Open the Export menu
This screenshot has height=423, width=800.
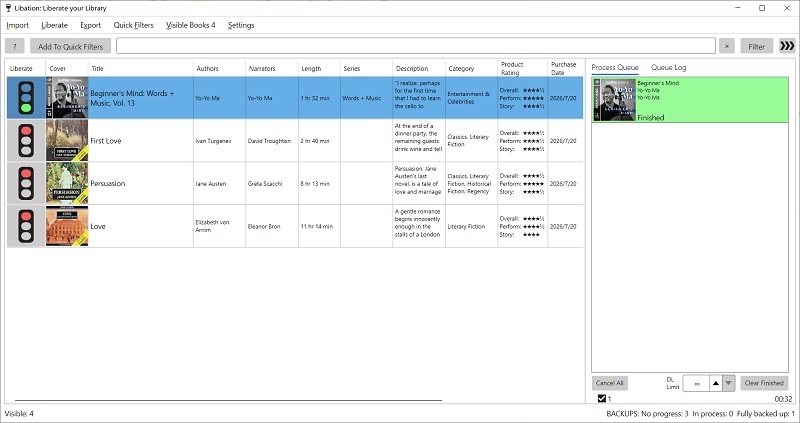pyautogui.click(x=91, y=25)
